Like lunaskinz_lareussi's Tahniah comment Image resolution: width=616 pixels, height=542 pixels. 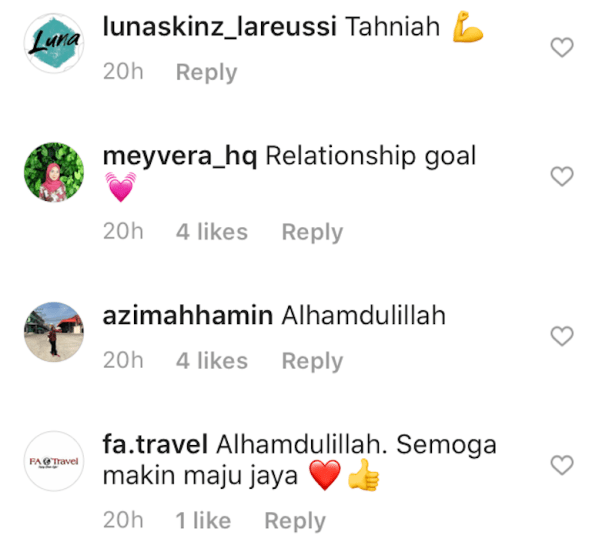click(562, 47)
